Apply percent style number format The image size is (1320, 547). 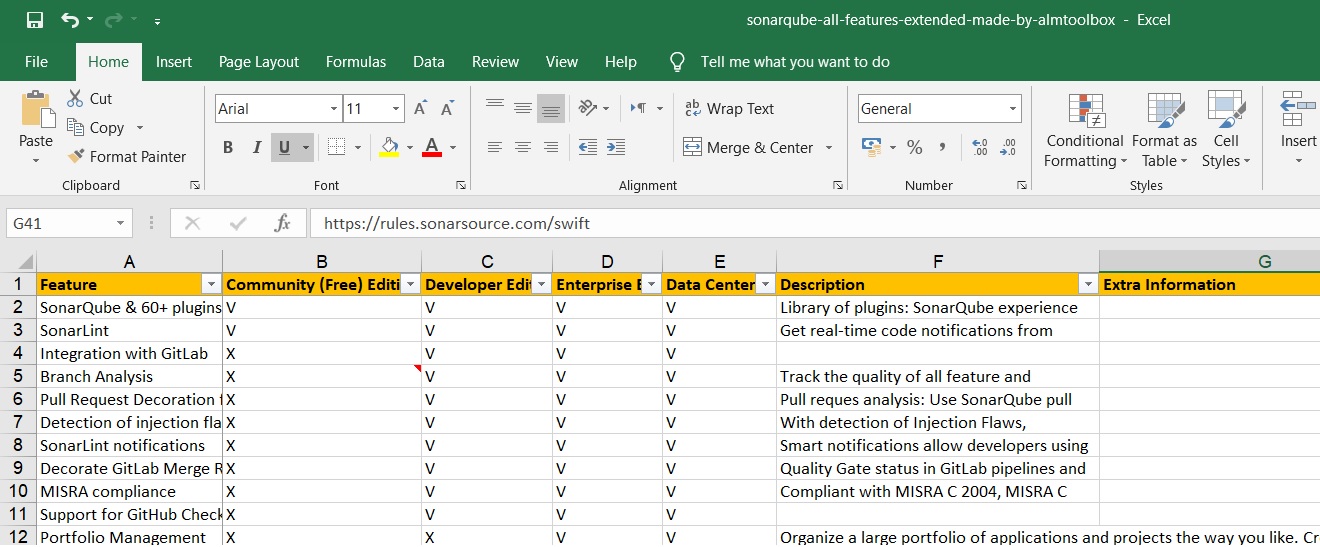point(914,147)
